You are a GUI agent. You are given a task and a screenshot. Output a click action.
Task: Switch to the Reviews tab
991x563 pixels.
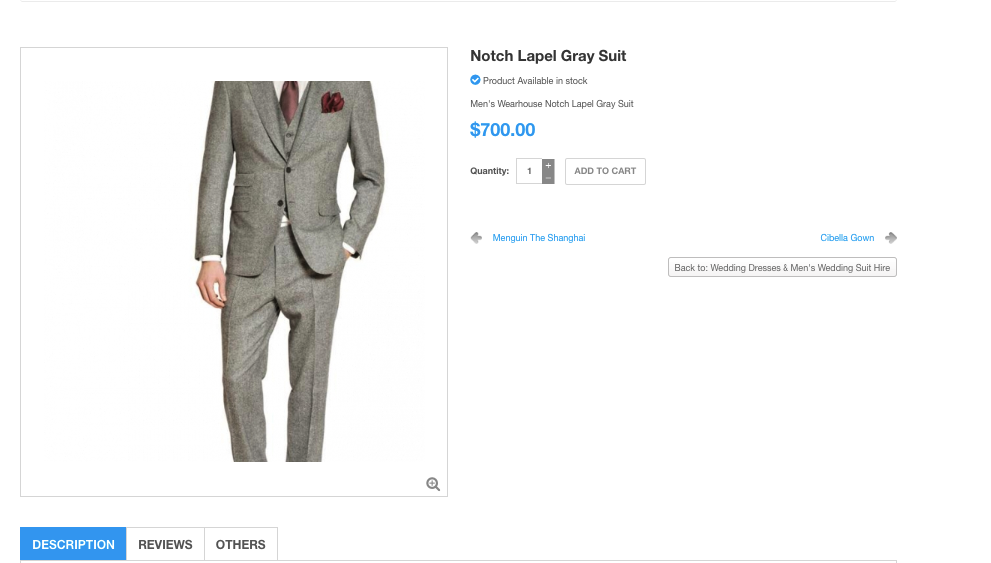click(x=165, y=545)
